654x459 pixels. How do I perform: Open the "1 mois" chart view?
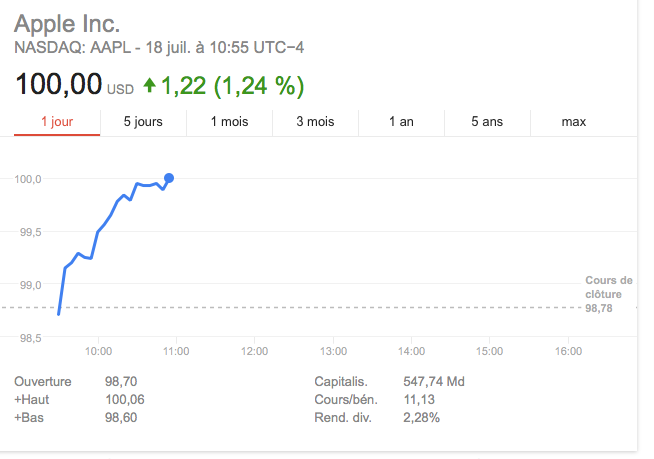(x=229, y=122)
